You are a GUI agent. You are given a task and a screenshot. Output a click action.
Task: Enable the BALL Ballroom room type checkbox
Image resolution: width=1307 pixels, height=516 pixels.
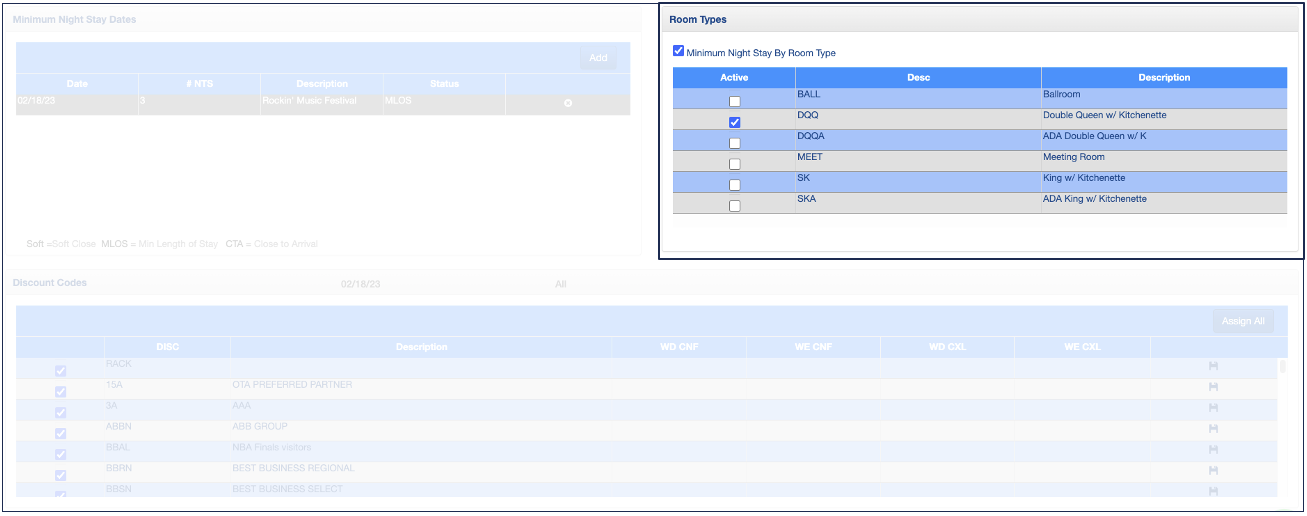(735, 102)
